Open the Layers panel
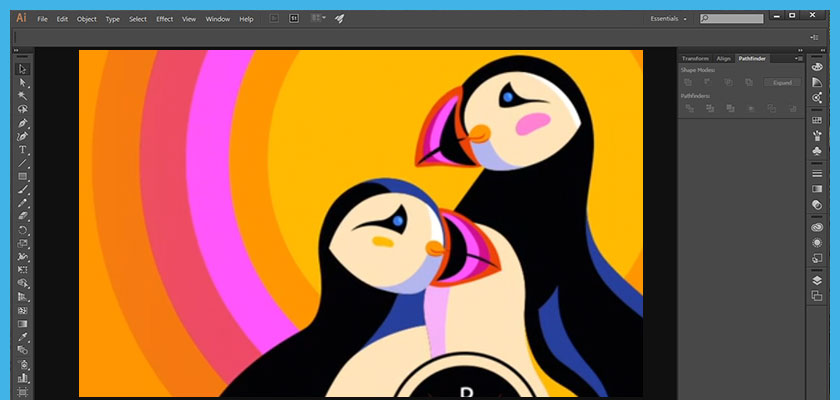The image size is (840, 400). point(816,280)
